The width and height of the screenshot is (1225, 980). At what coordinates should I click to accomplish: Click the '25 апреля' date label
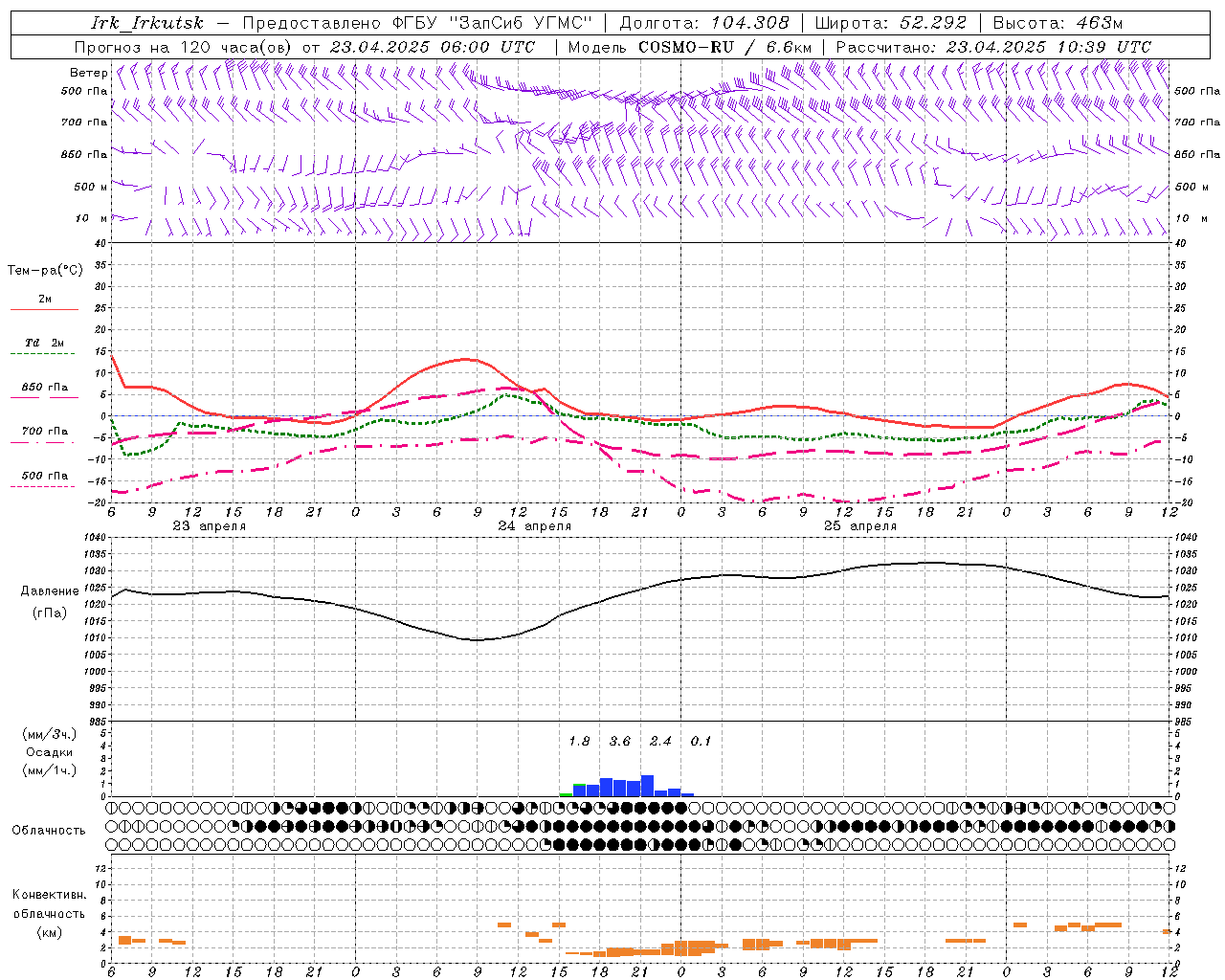[859, 526]
